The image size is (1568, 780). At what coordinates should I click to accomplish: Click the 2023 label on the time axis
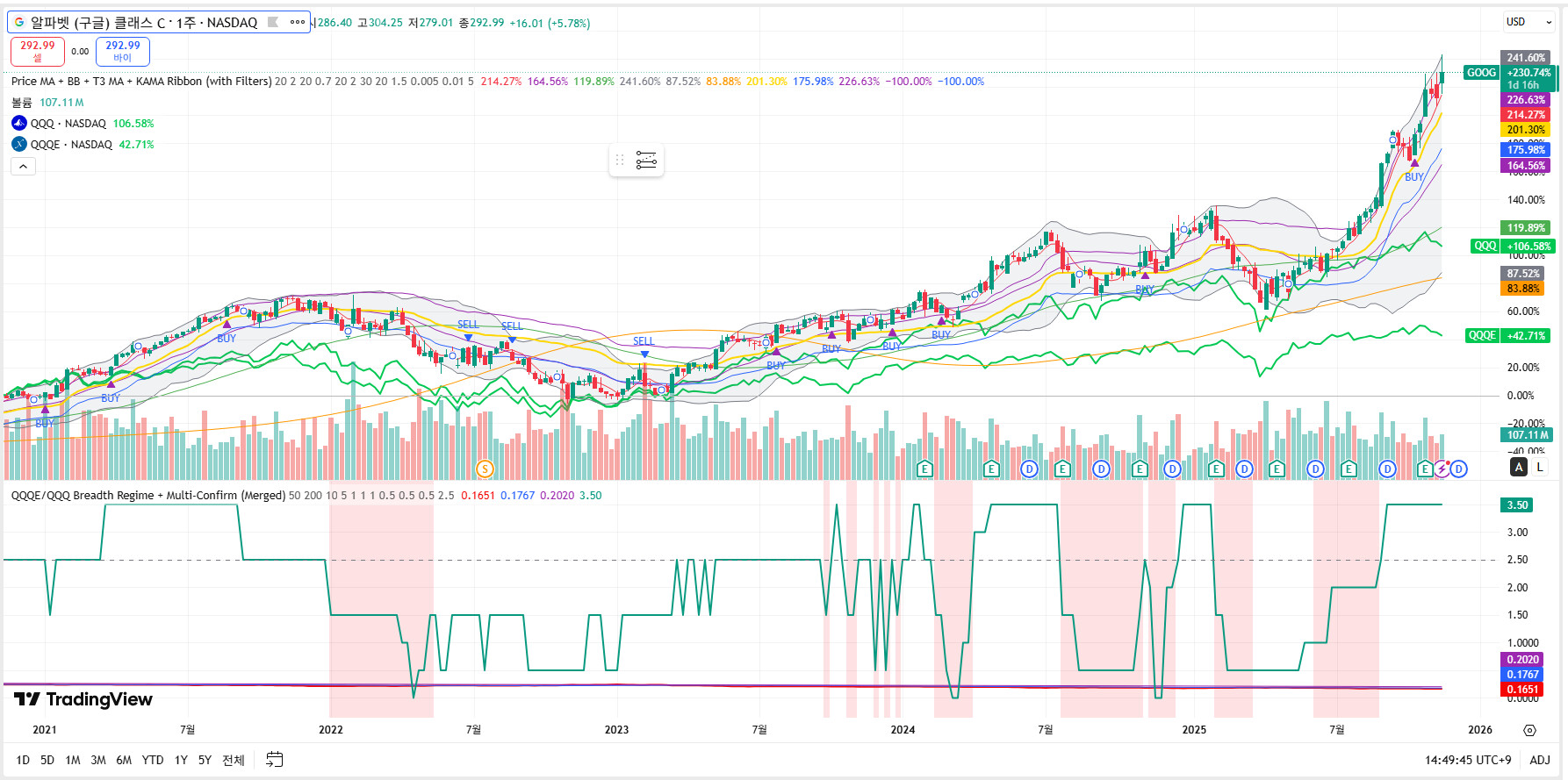[x=616, y=730]
